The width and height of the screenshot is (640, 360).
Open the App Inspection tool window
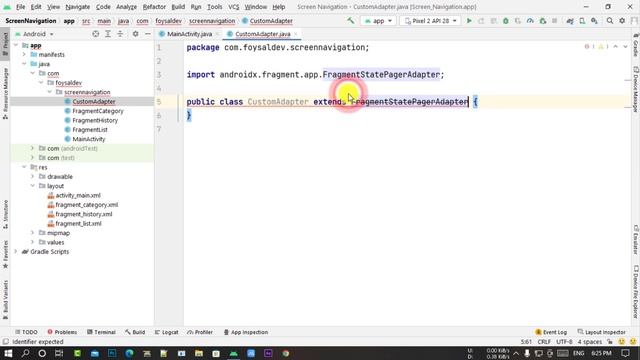(x=245, y=332)
